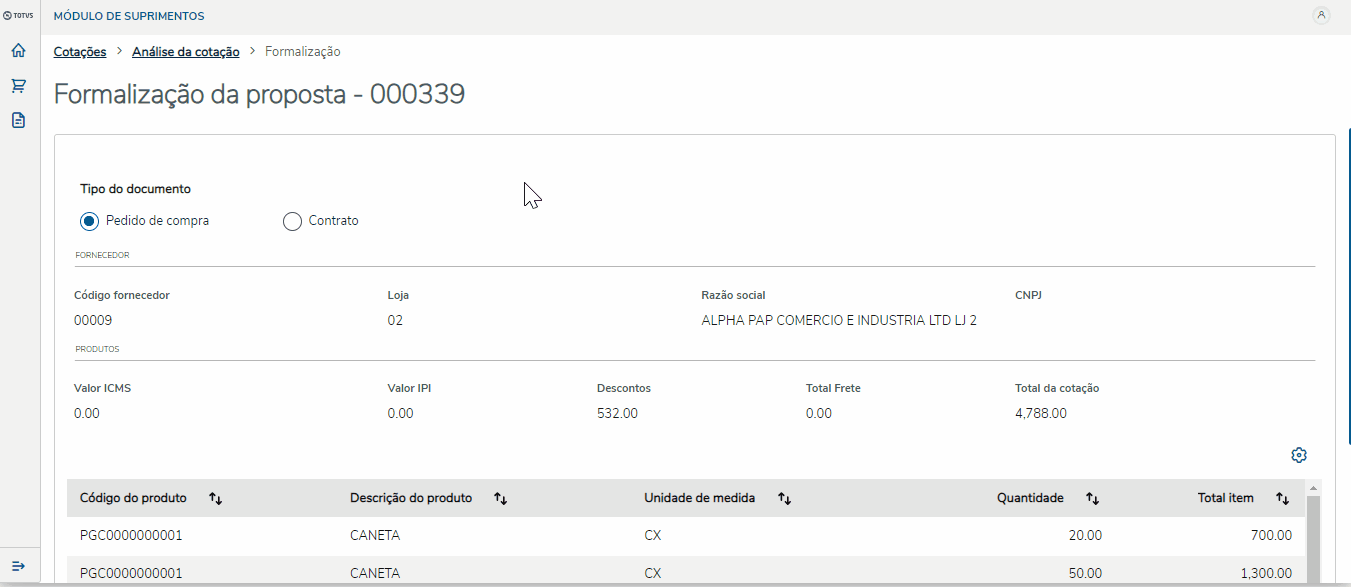Open table column settings gear
1351x587 pixels.
coord(1299,455)
